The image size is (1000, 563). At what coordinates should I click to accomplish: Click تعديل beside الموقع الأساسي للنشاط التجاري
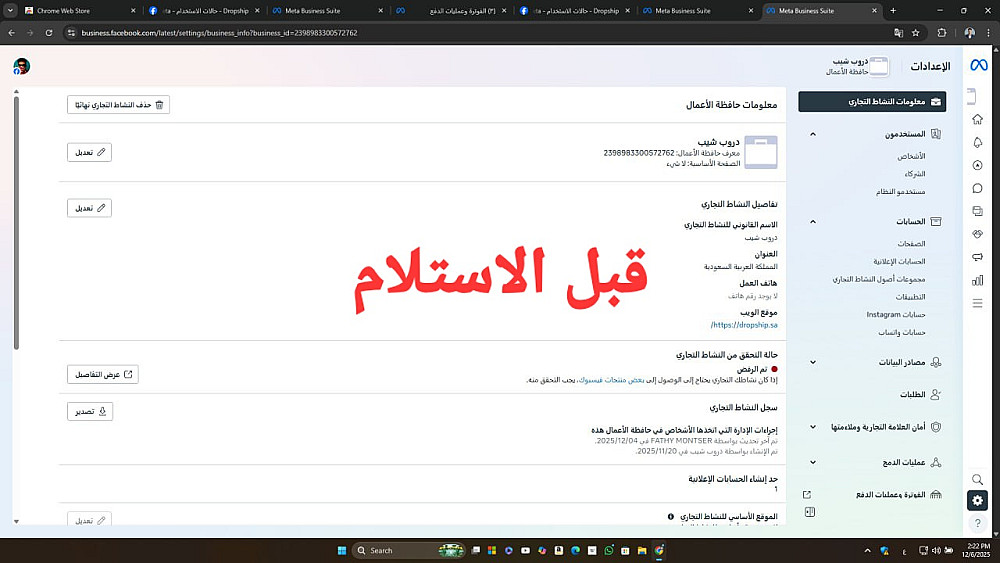point(89,520)
